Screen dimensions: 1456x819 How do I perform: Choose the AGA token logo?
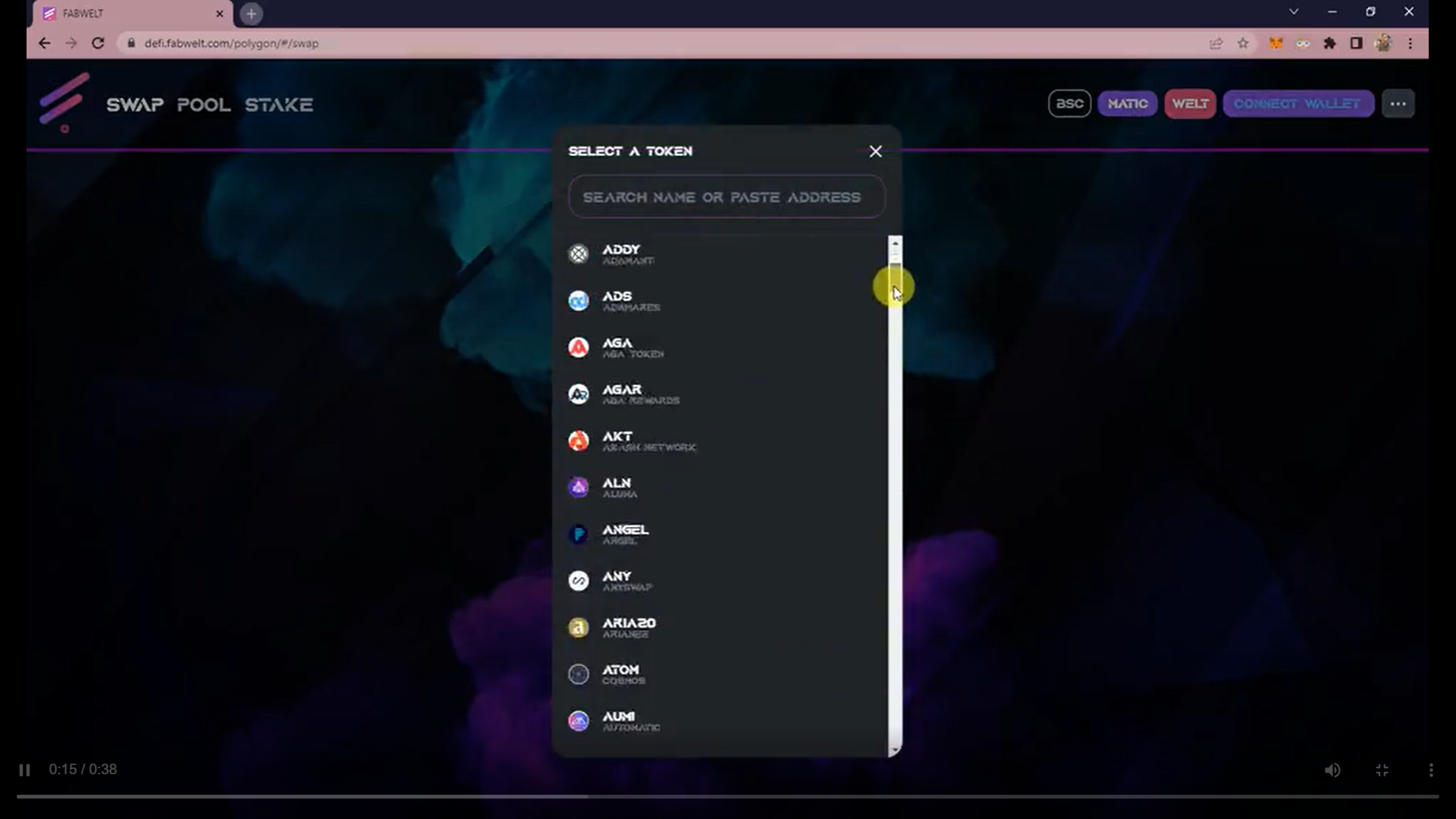[x=579, y=347]
